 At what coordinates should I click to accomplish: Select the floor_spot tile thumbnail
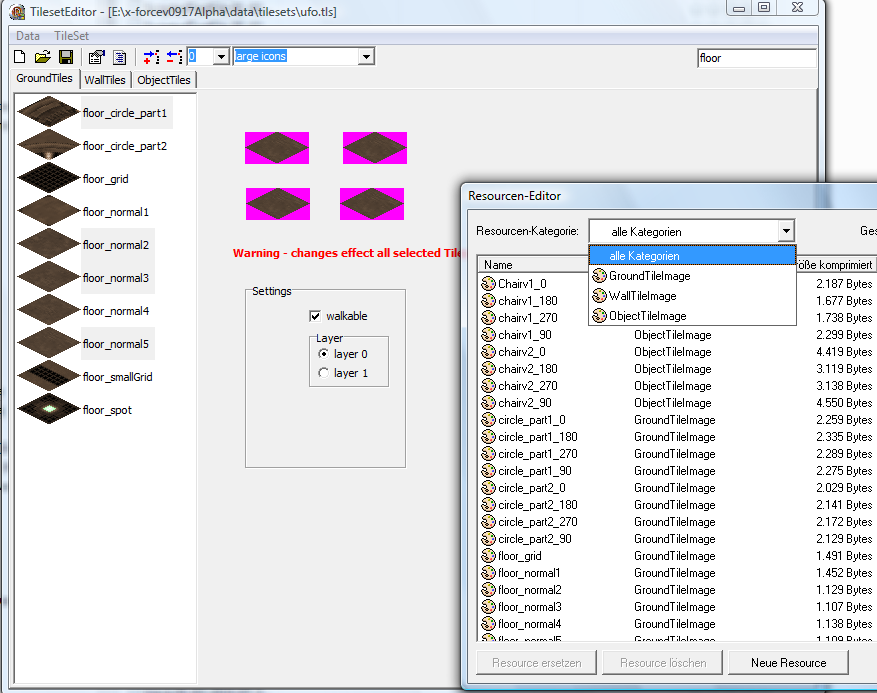[x=48, y=410]
